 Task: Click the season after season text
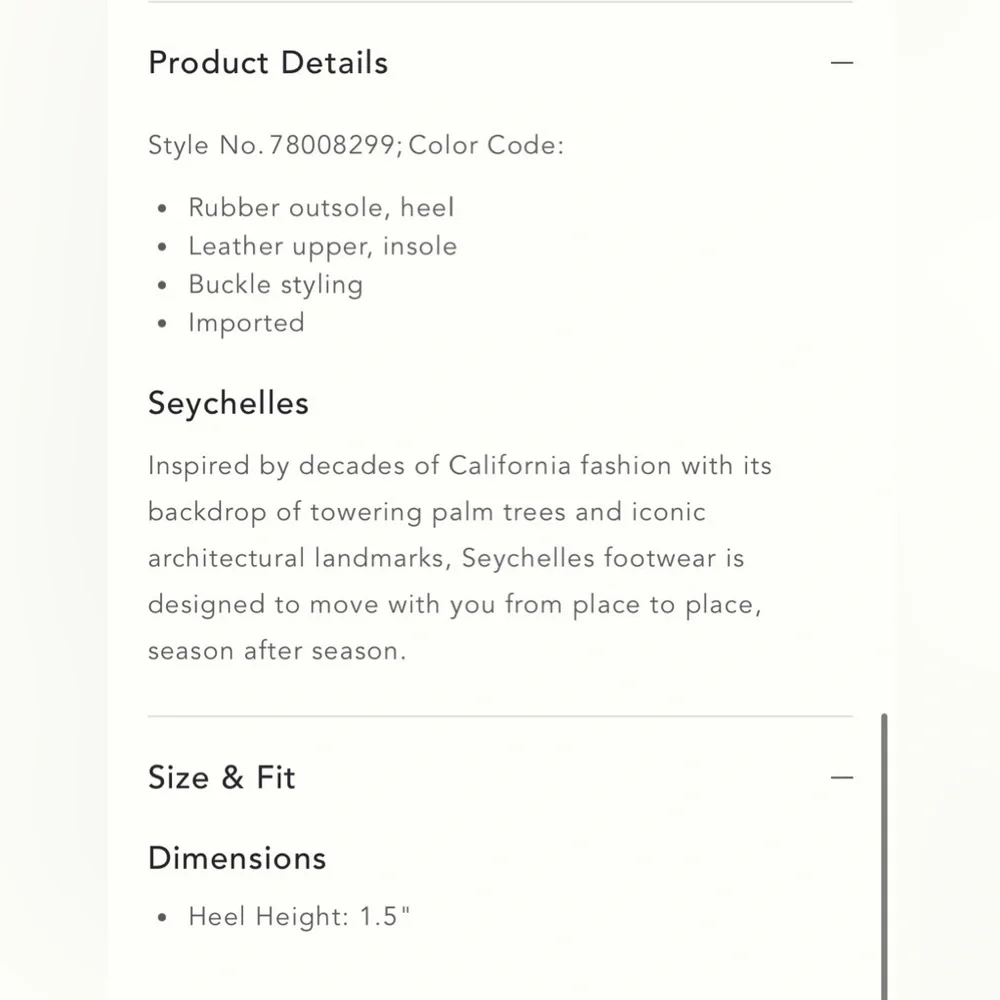[x=277, y=651]
